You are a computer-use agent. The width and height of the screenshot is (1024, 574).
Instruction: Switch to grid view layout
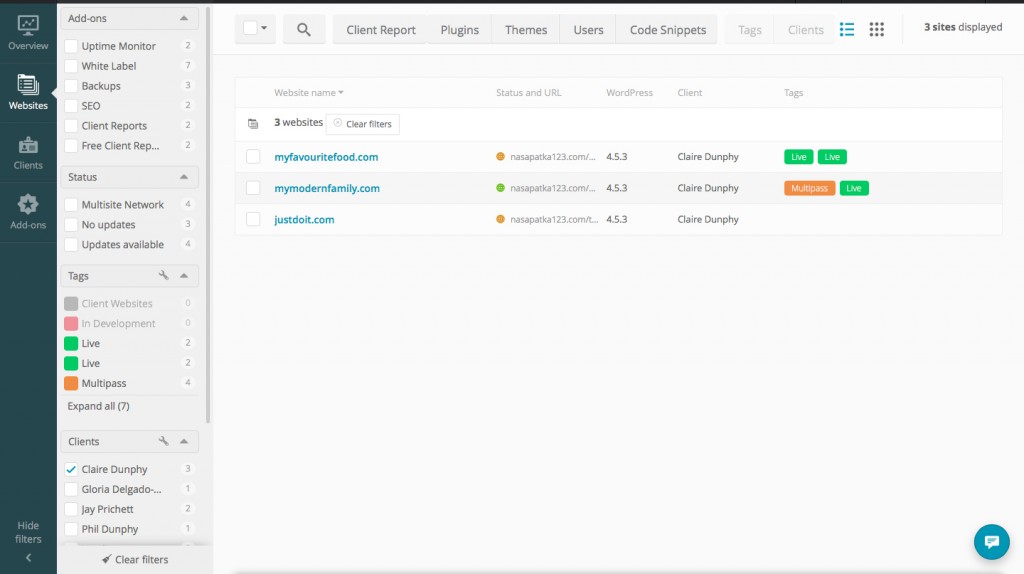click(876, 30)
